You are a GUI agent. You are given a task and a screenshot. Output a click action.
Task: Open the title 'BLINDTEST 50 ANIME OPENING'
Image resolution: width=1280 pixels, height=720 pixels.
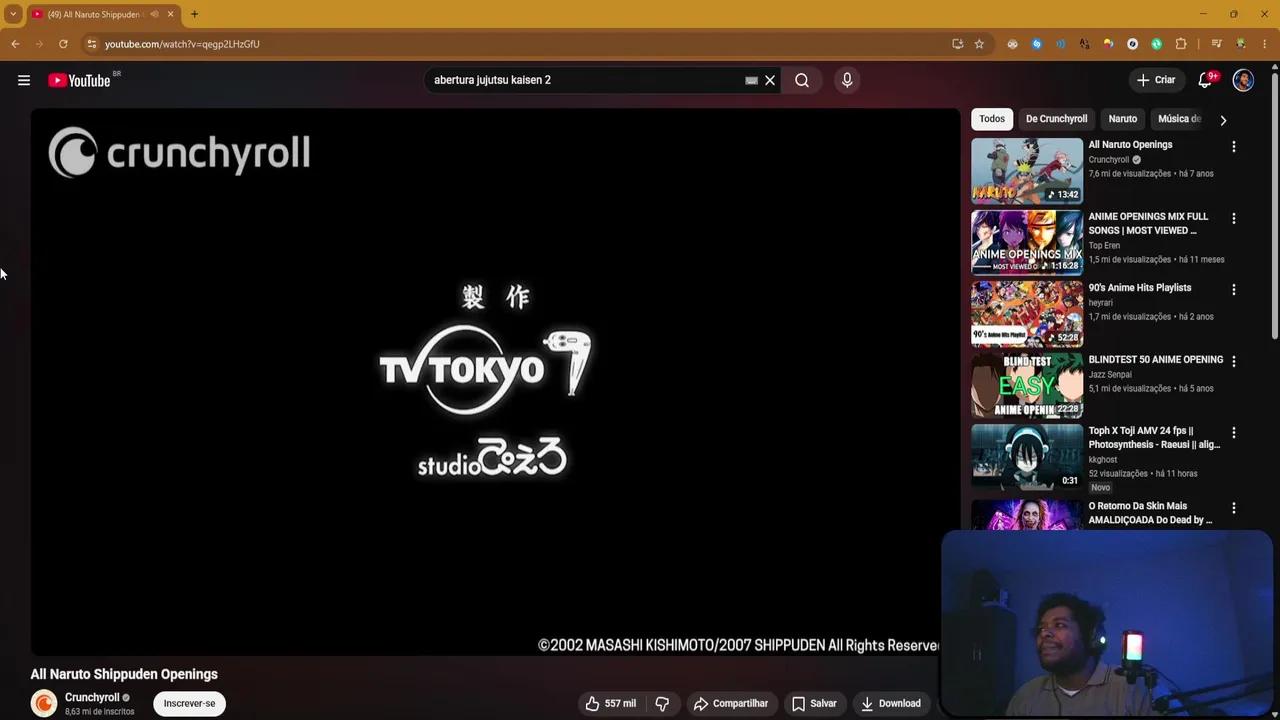1155,359
